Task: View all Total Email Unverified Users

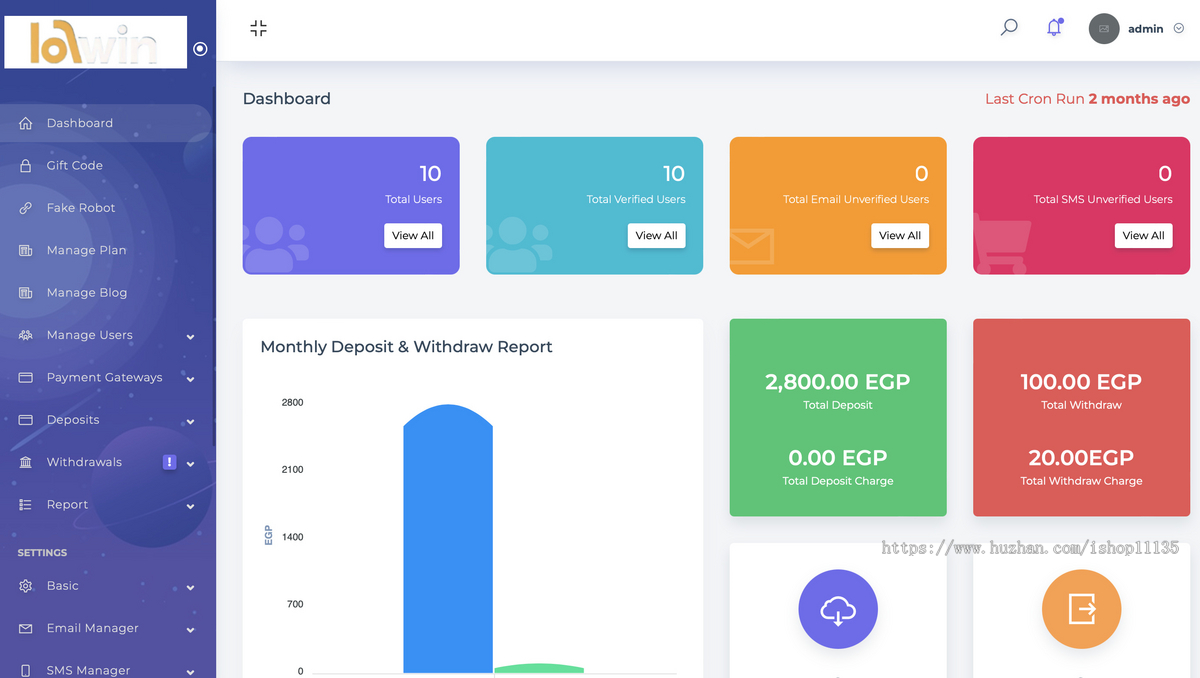Action: pyautogui.click(x=900, y=236)
